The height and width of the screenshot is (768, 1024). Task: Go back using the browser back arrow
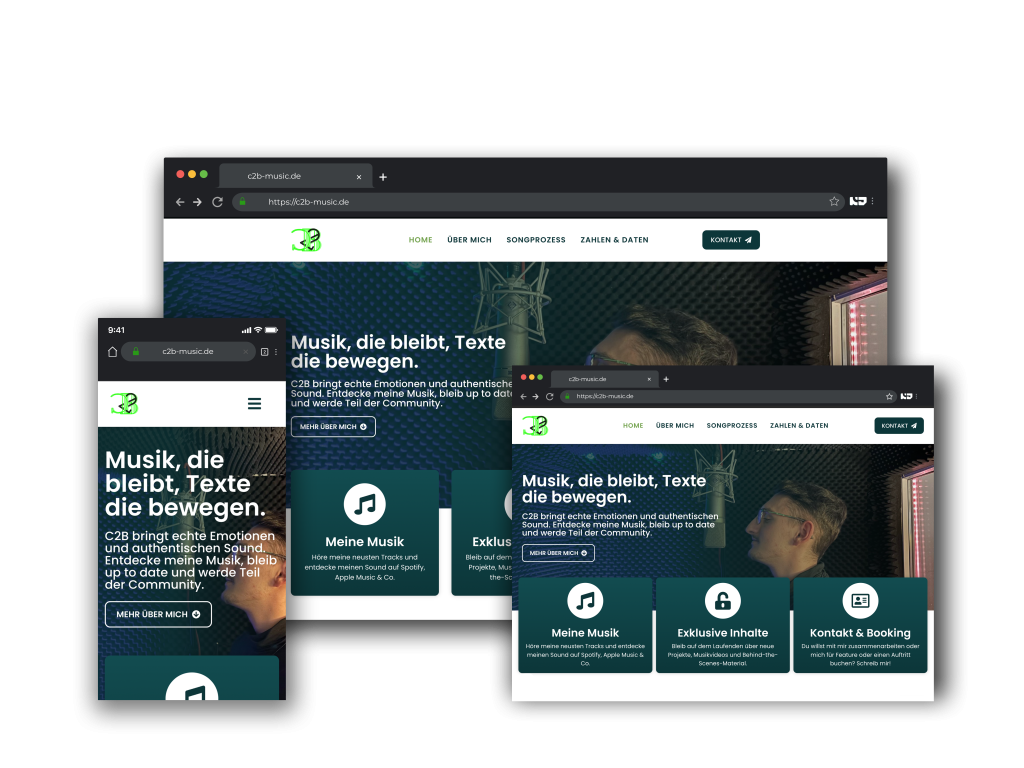click(x=522, y=396)
